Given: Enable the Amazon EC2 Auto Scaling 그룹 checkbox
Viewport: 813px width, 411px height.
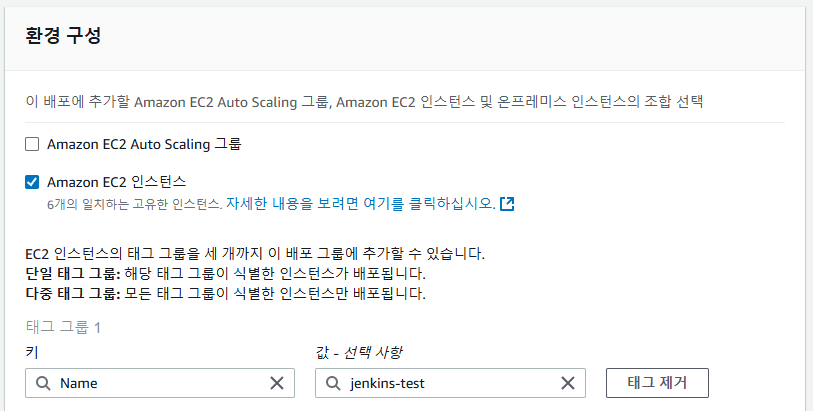Looking at the screenshot, I should click(x=32, y=144).
